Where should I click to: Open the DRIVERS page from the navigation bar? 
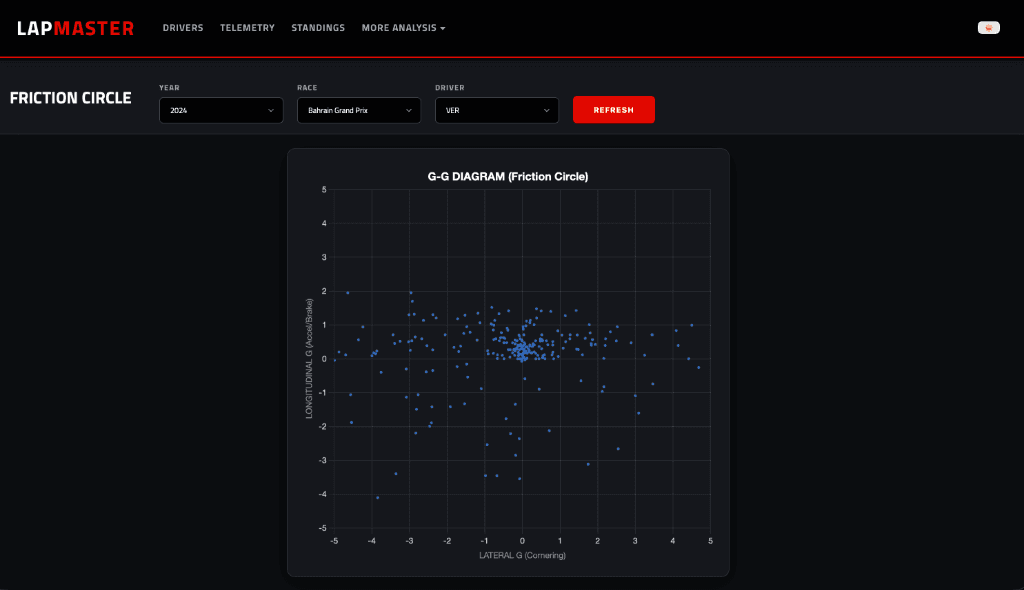coord(183,28)
